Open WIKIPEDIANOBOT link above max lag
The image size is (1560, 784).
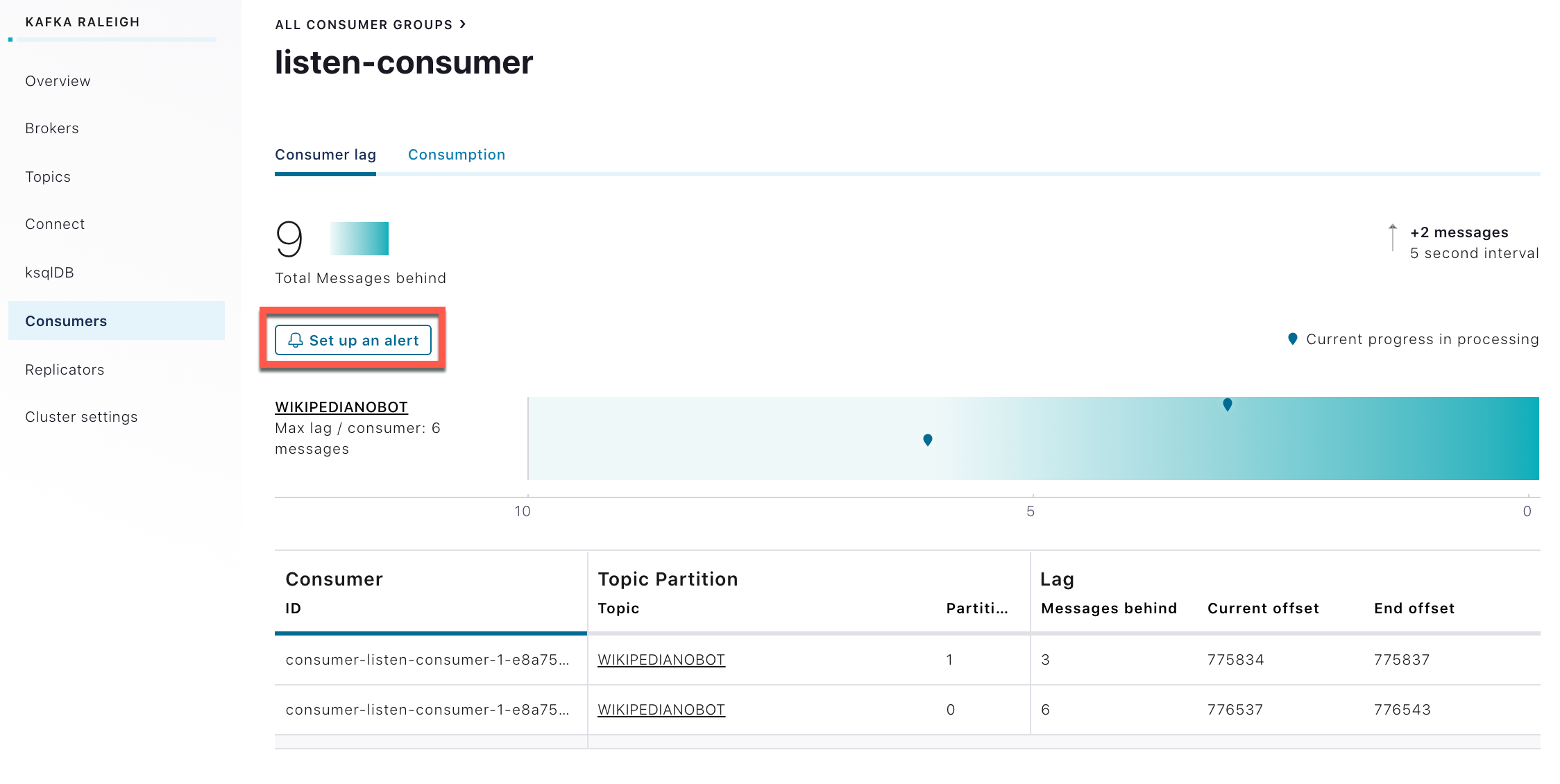click(341, 407)
